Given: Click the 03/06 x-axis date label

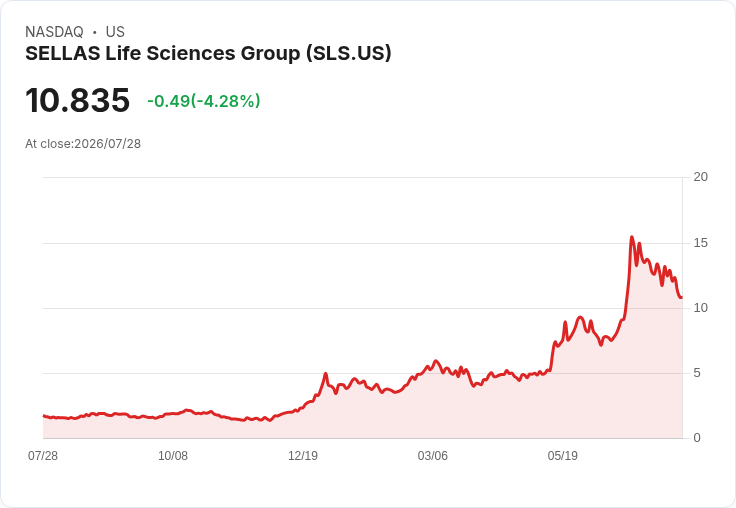Looking at the screenshot, I should (433, 456).
